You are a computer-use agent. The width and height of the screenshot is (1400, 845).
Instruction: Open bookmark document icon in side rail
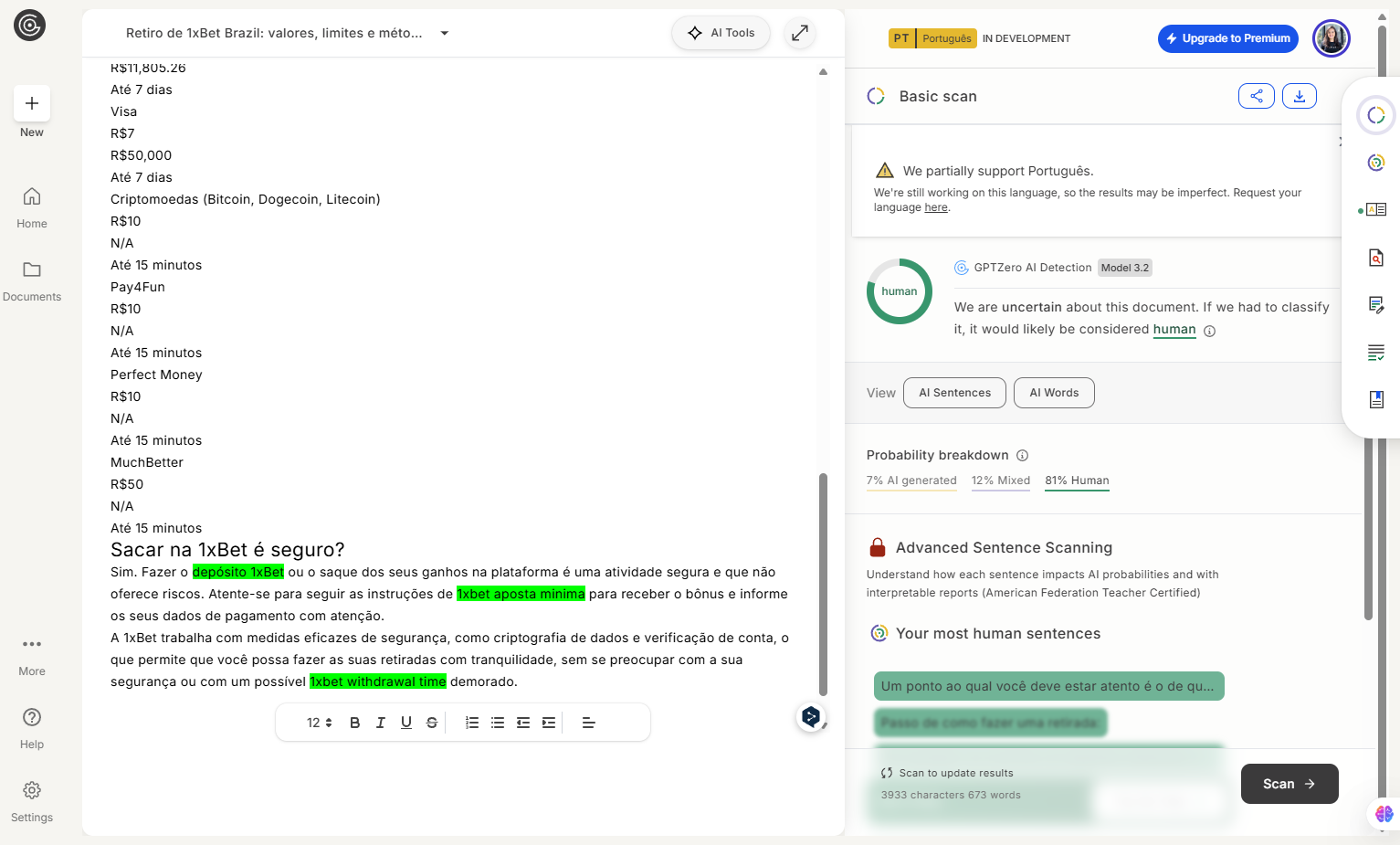point(1376,399)
